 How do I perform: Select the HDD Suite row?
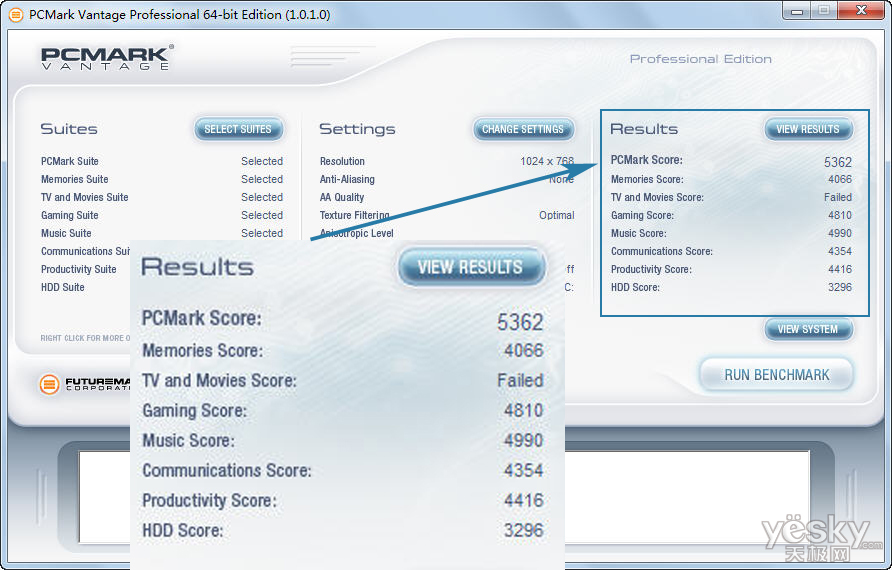click(63, 287)
